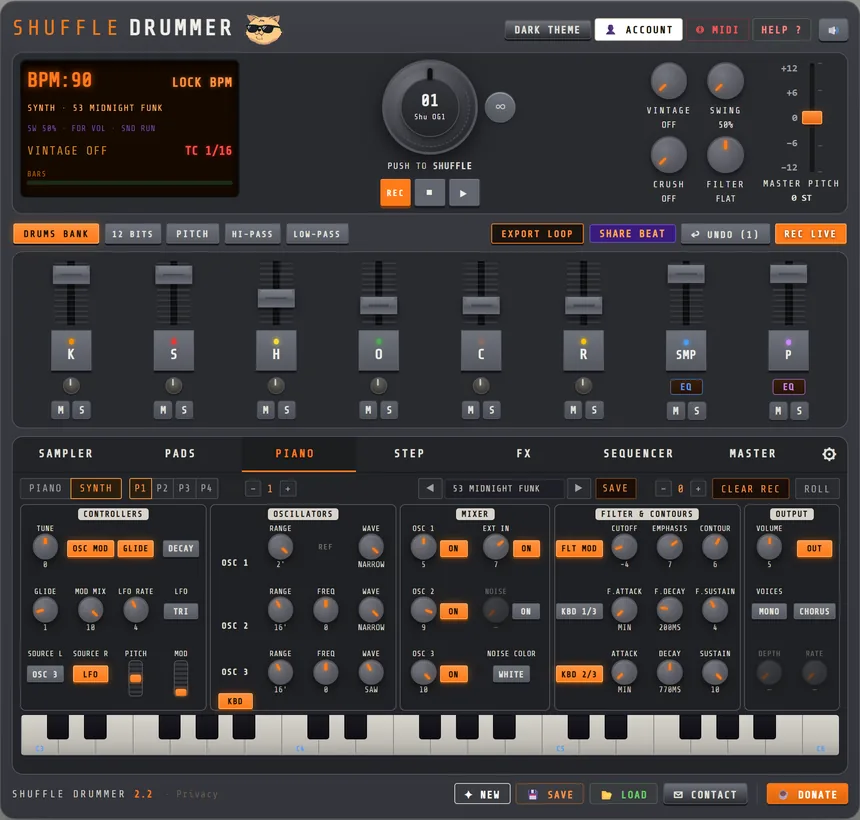Change LFO waveform TRI selector
This screenshot has height=820, width=860.
pos(181,611)
